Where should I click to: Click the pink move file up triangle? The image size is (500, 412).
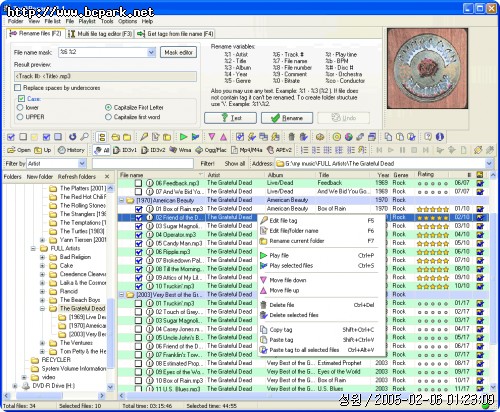223,137
